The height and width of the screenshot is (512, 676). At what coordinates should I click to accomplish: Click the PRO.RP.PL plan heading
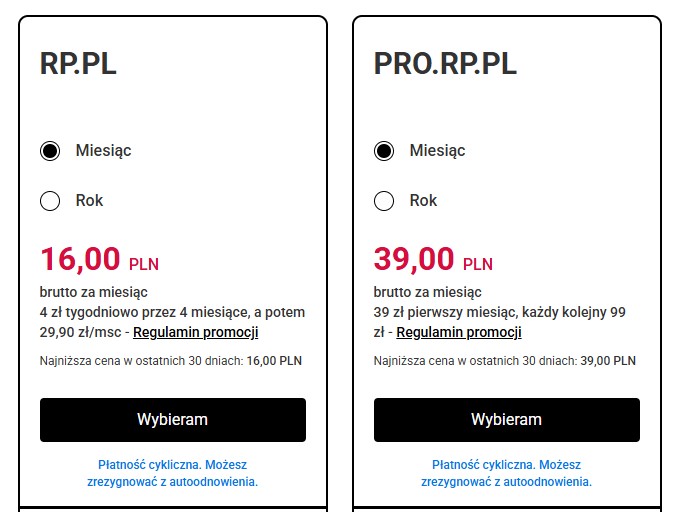(445, 64)
